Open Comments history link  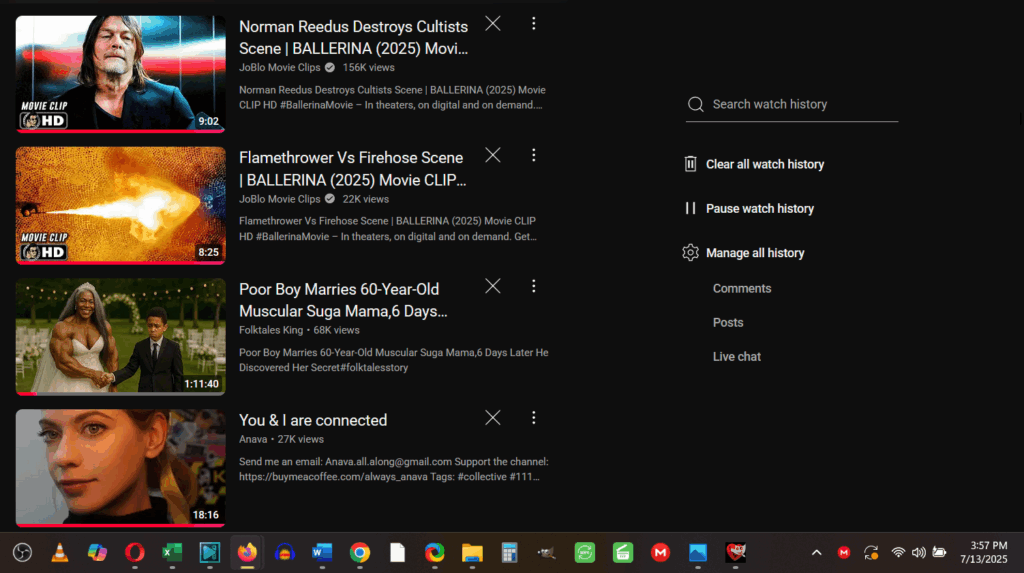tap(742, 289)
